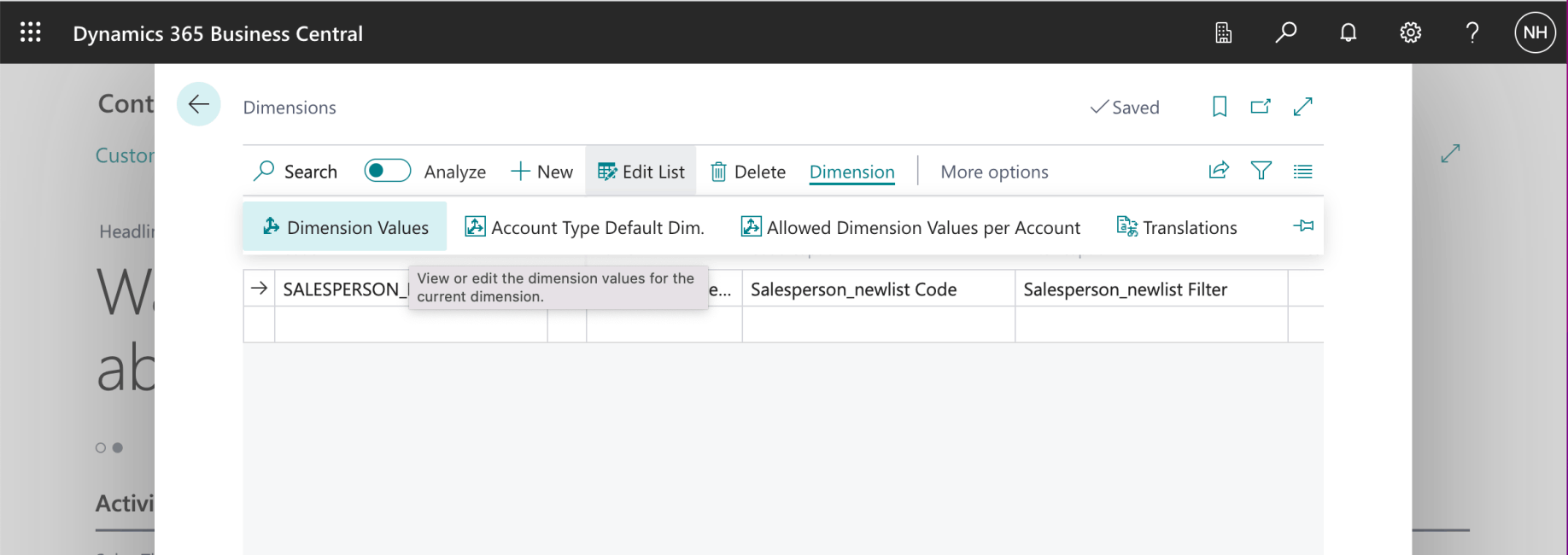Open the search magnifier in top bar

(1285, 32)
